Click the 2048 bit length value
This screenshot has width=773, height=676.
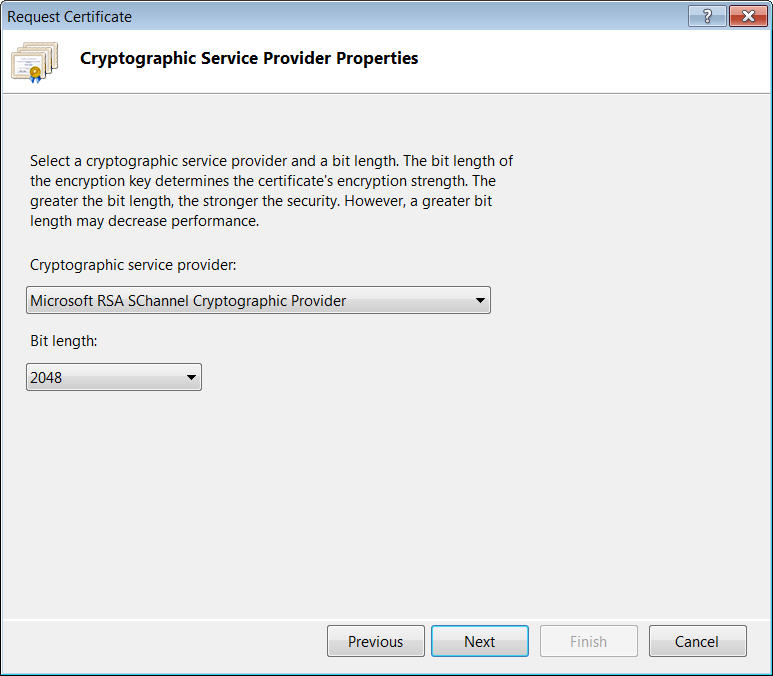click(47, 378)
